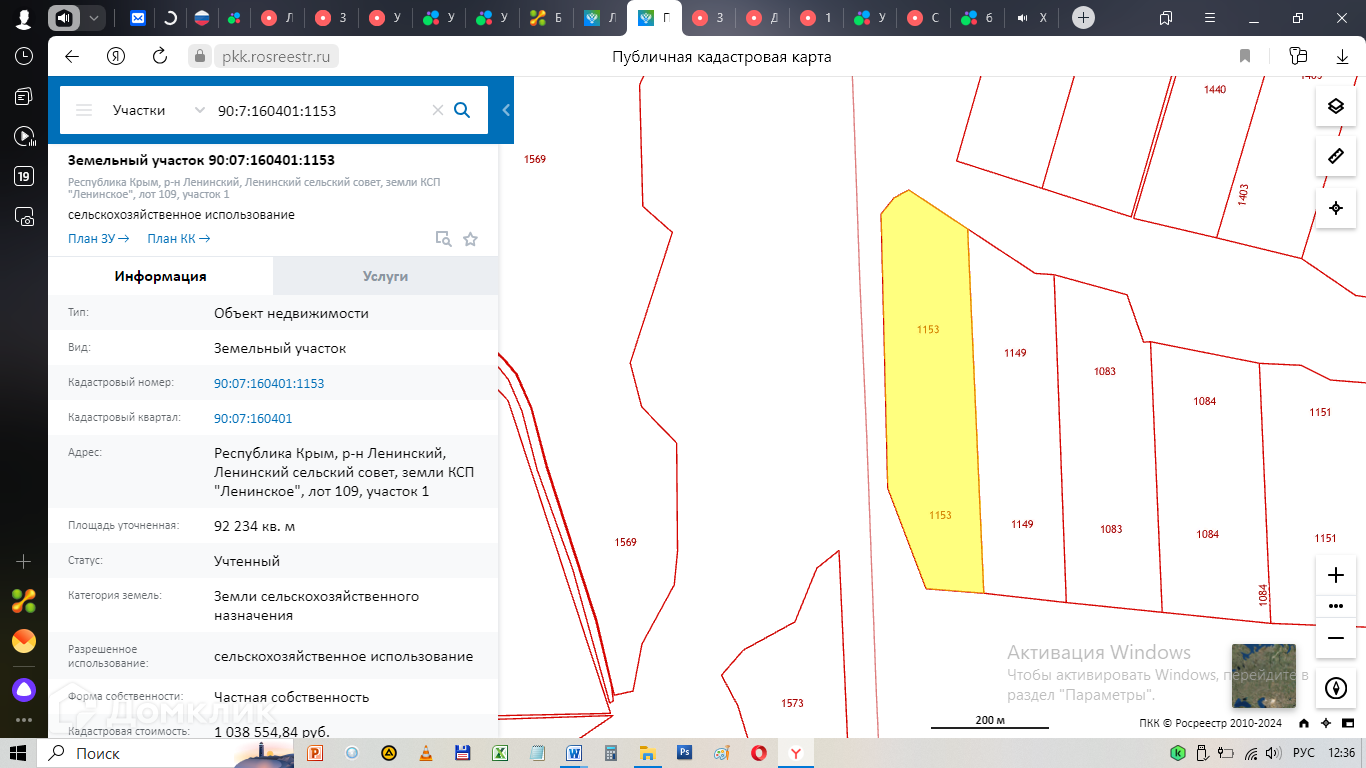Select the area value 92 234 кв. м

click(254, 526)
